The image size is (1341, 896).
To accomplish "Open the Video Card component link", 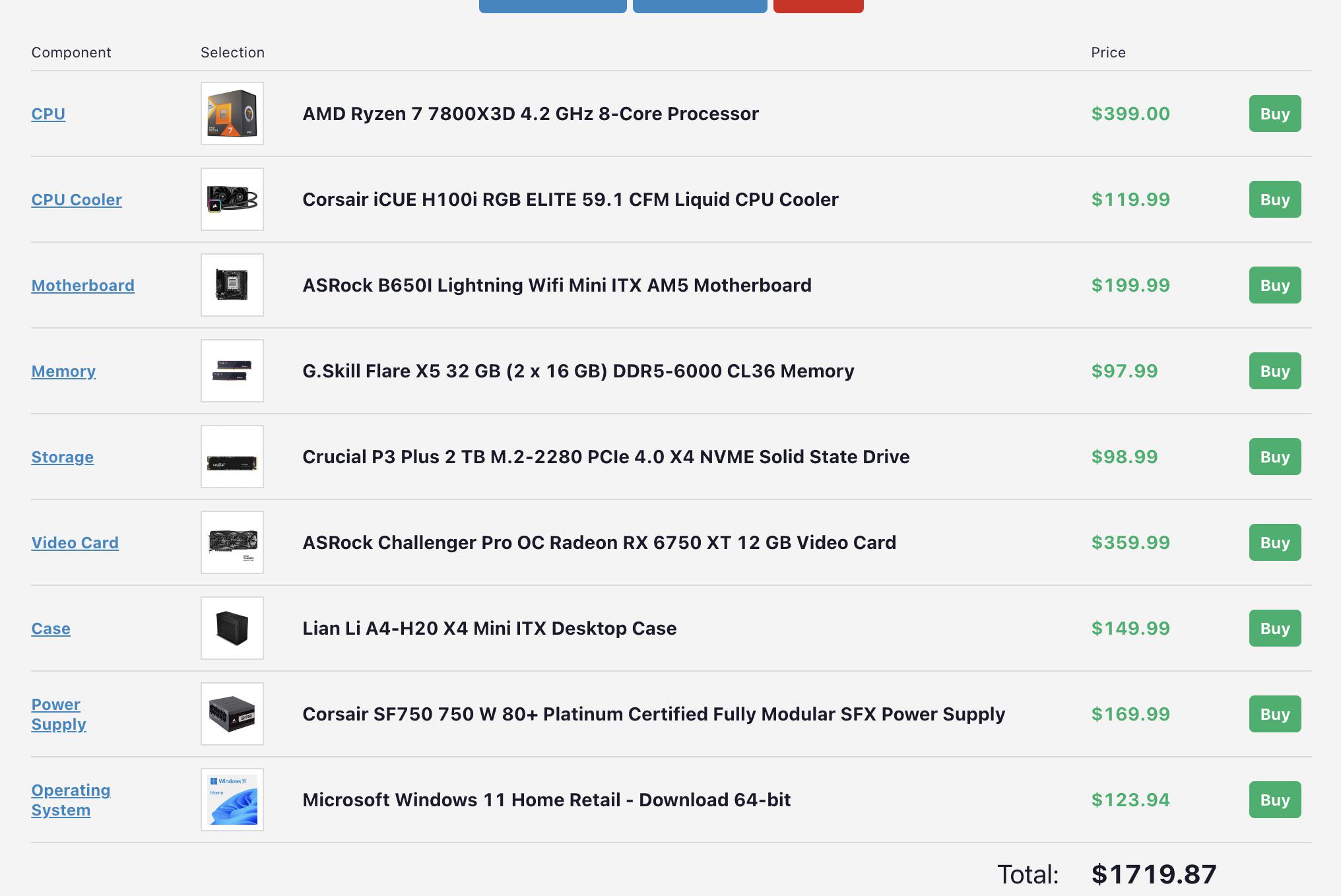I will click(x=75, y=542).
